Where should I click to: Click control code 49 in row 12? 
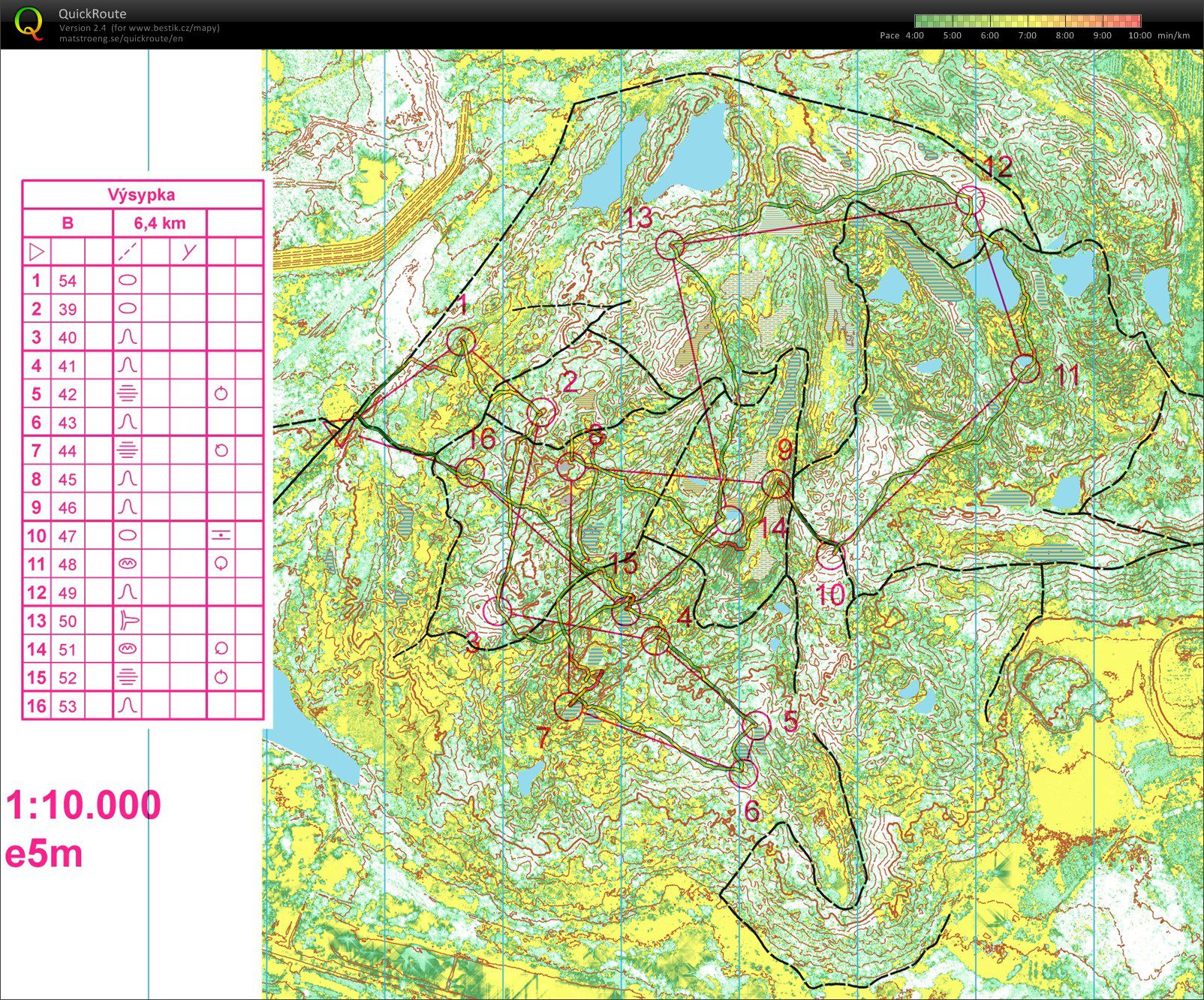point(68,592)
